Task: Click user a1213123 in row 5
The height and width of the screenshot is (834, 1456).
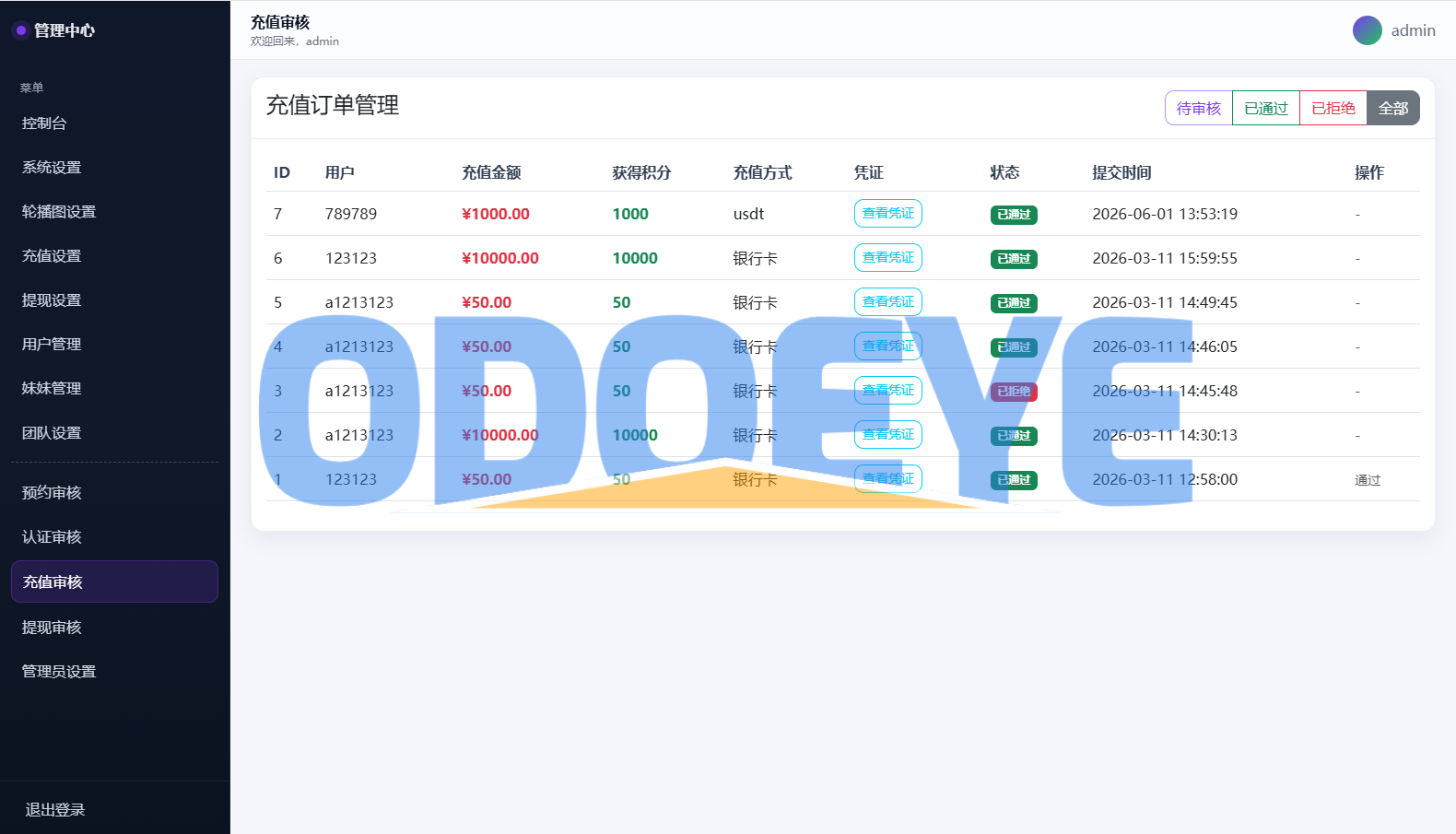Action: point(359,302)
